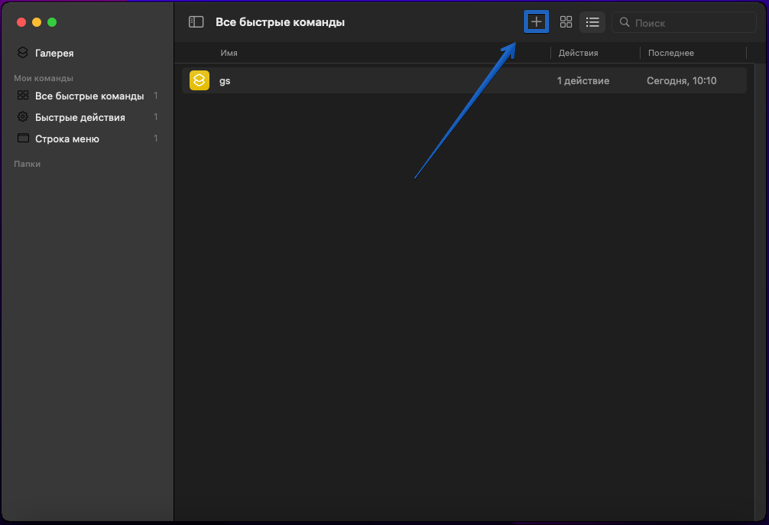Open Галерея in sidebar

click(x=54, y=53)
